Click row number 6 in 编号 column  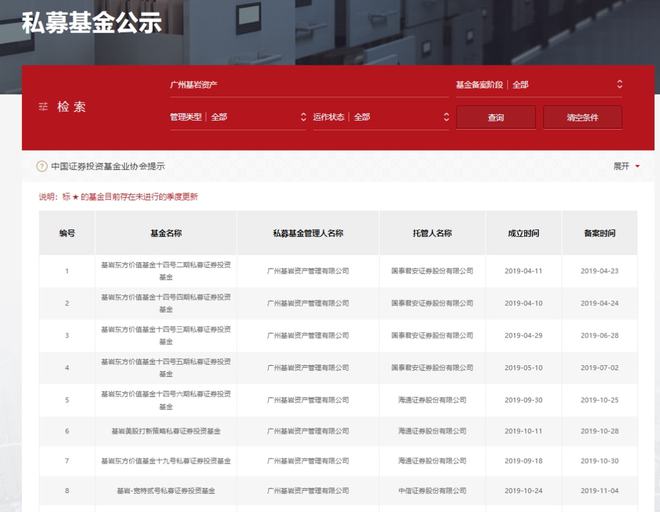point(67,431)
